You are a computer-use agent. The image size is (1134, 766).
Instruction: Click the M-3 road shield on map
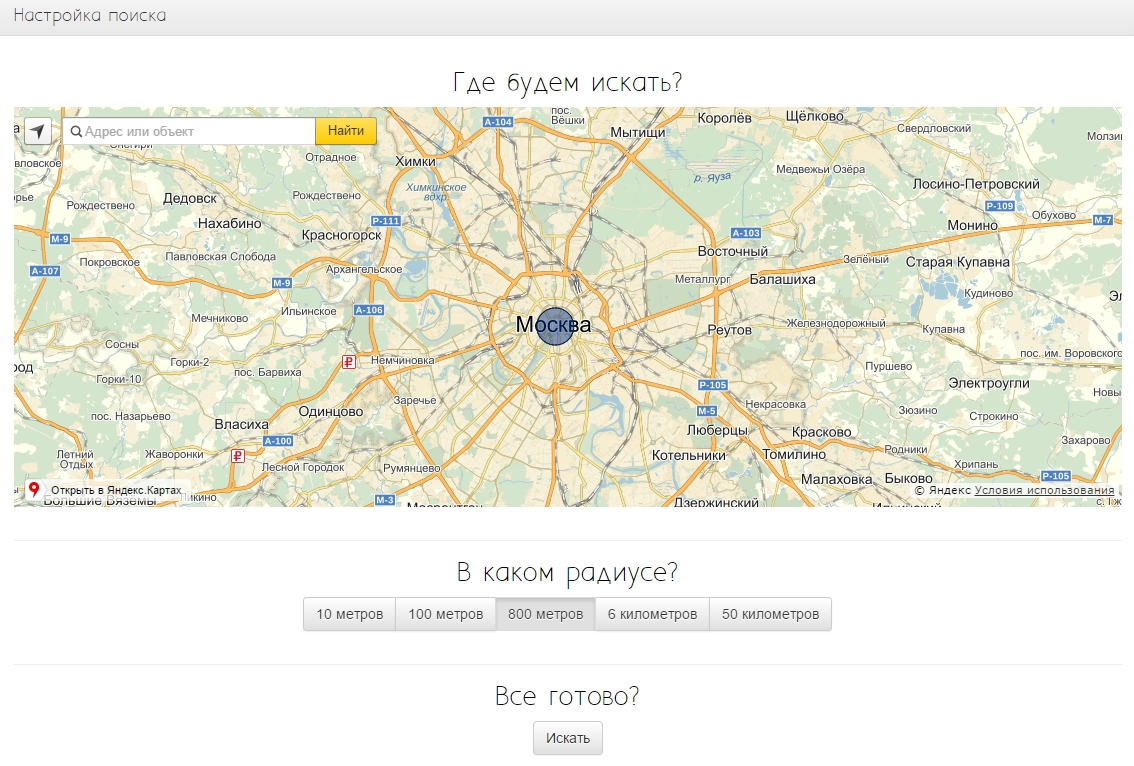click(x=385, y=500)
